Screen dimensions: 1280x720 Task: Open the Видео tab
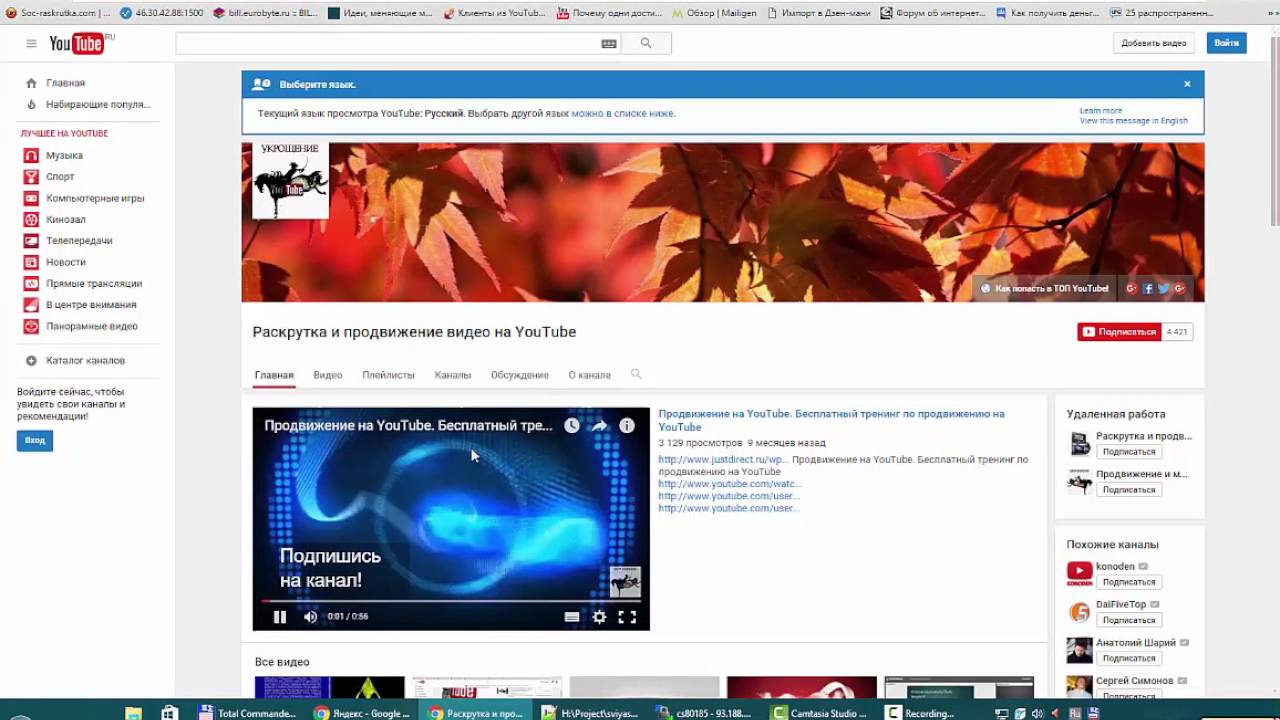click(x=328, y=375)
